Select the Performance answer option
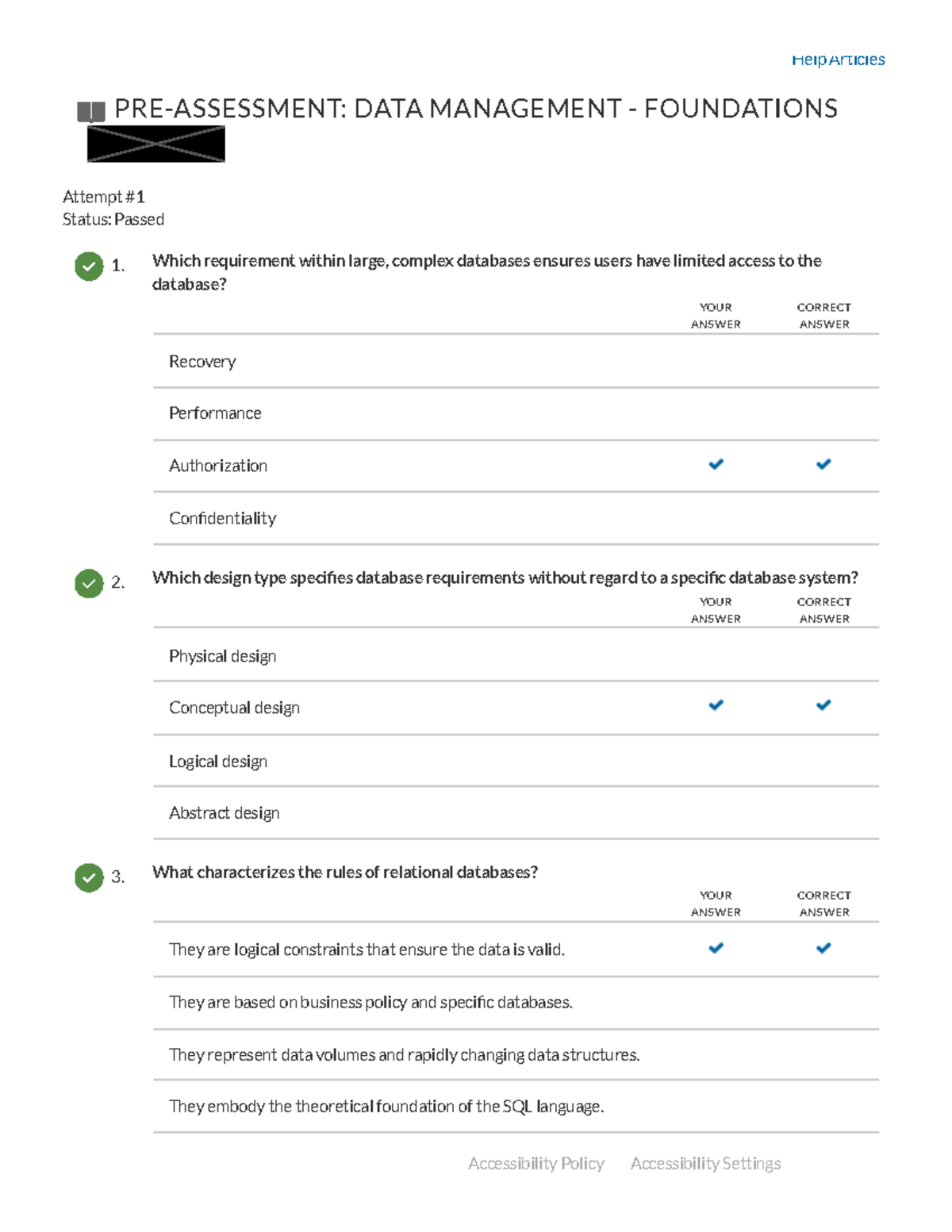Viewport: 952px width, 1232px height. (x=215, y=413)
